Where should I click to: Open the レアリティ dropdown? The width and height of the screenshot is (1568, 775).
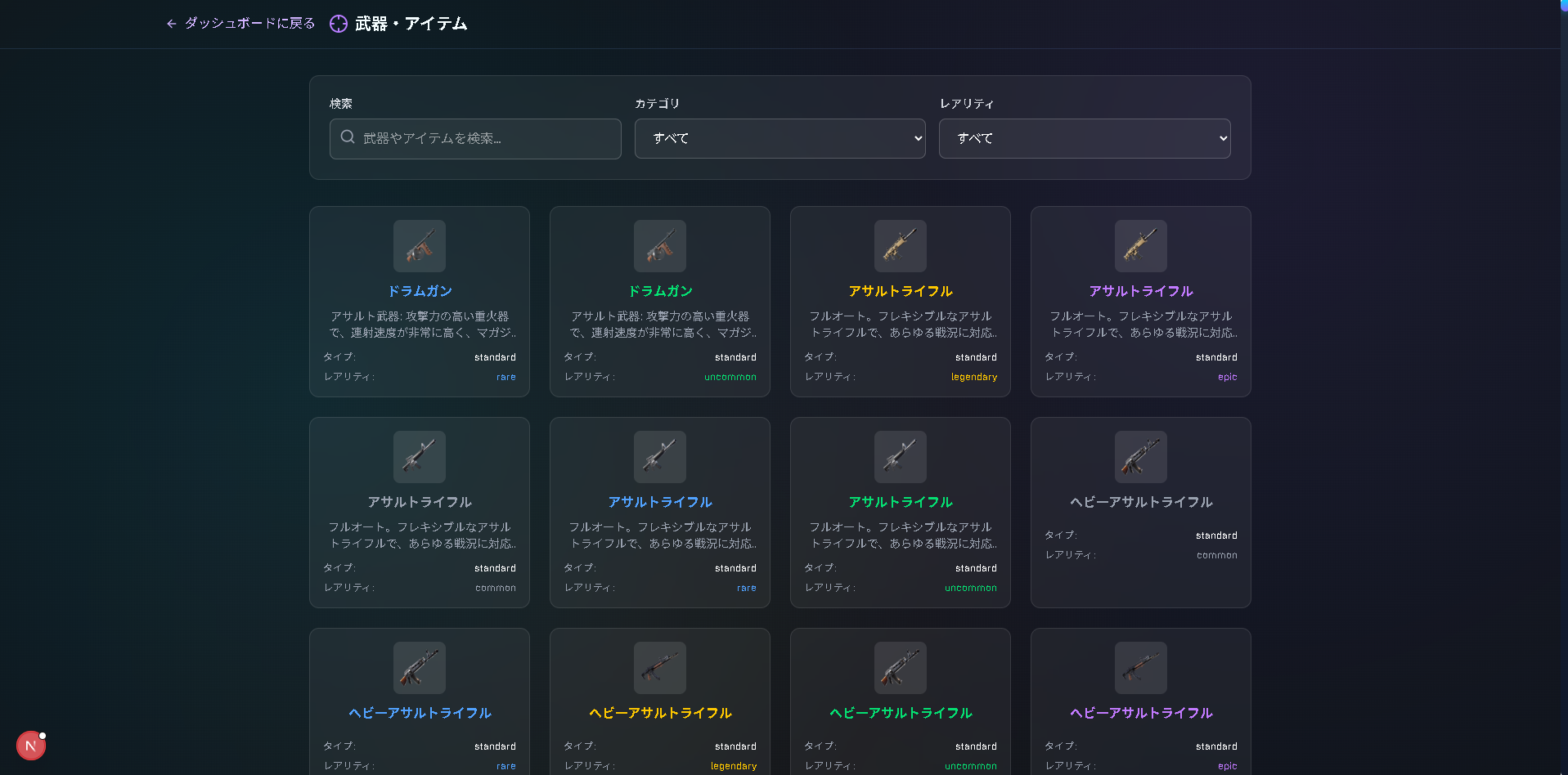(x=1085, y=138)
